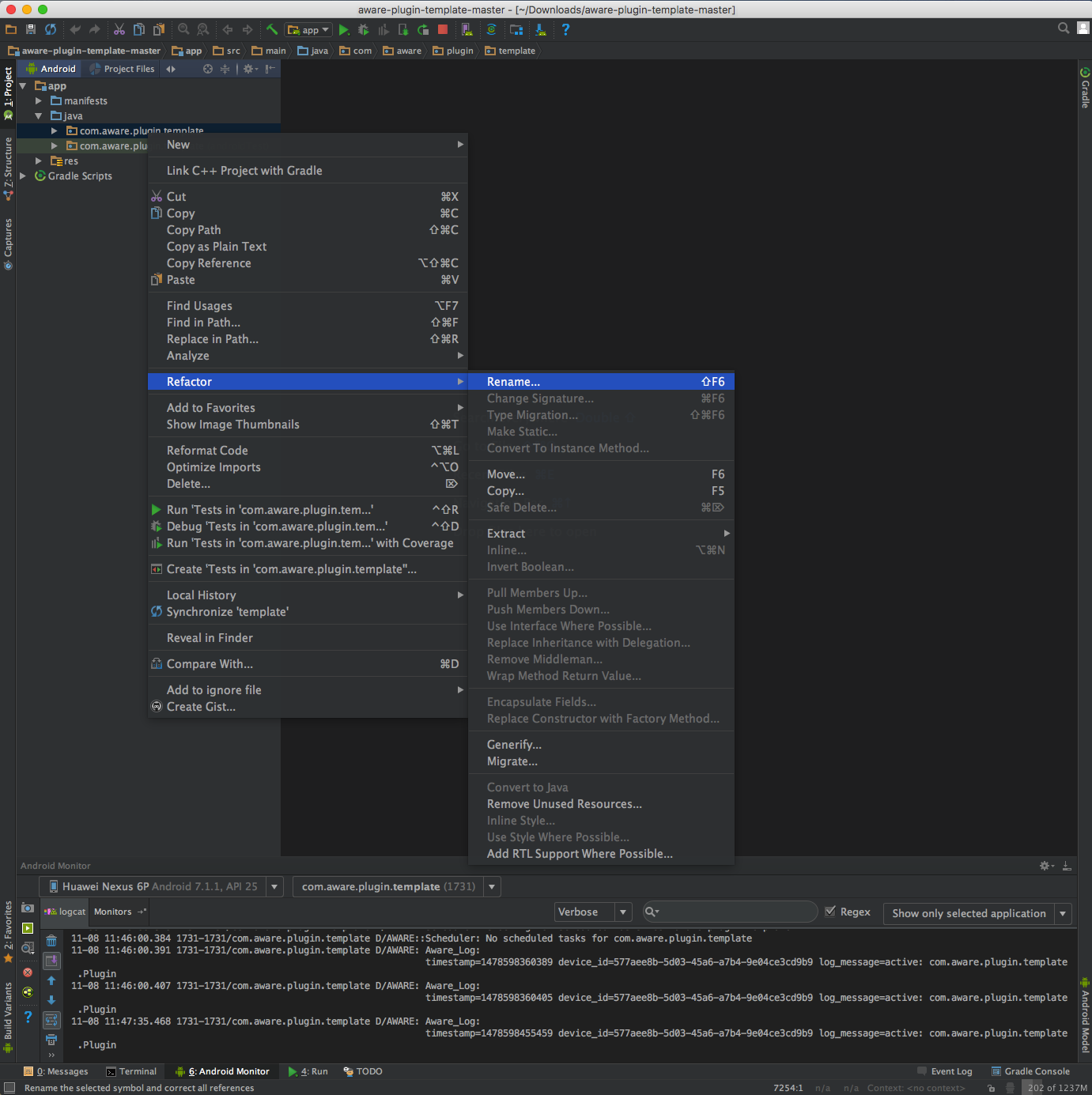Open the Gradle Console tool window
This screenshot has width=1092, height=1095.
pyautogui.click(x=1031, y=1071)
